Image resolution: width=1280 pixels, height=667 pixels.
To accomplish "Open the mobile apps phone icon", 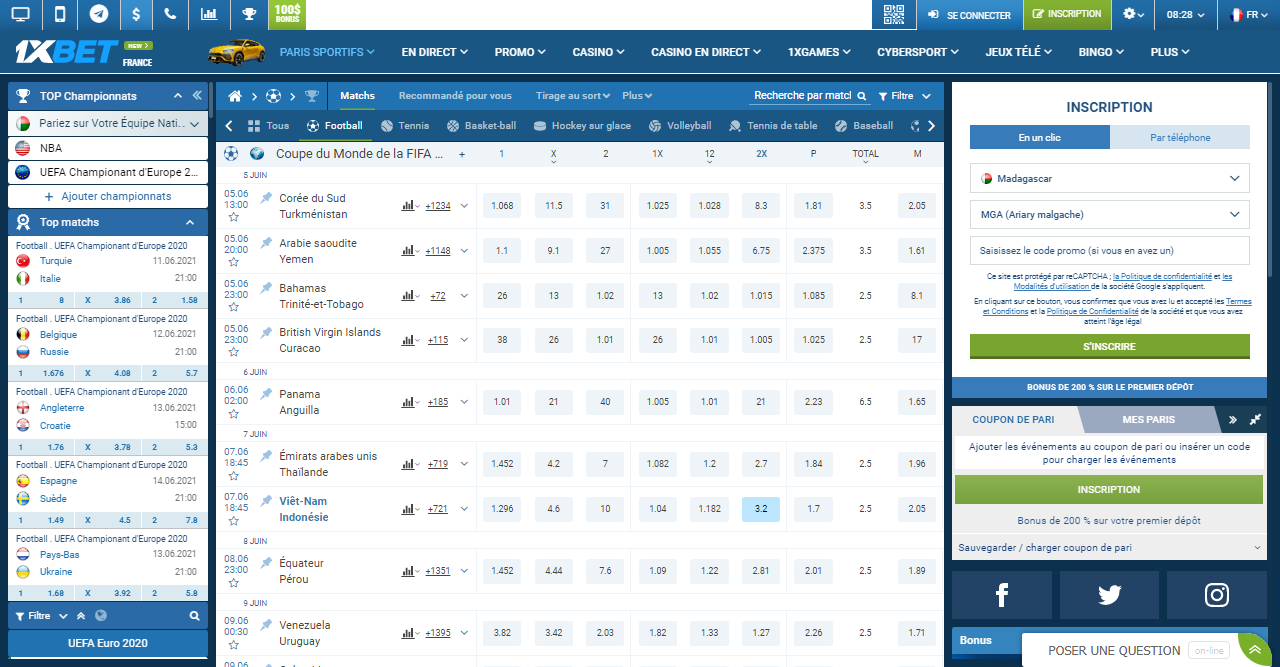I will point(60,14).
